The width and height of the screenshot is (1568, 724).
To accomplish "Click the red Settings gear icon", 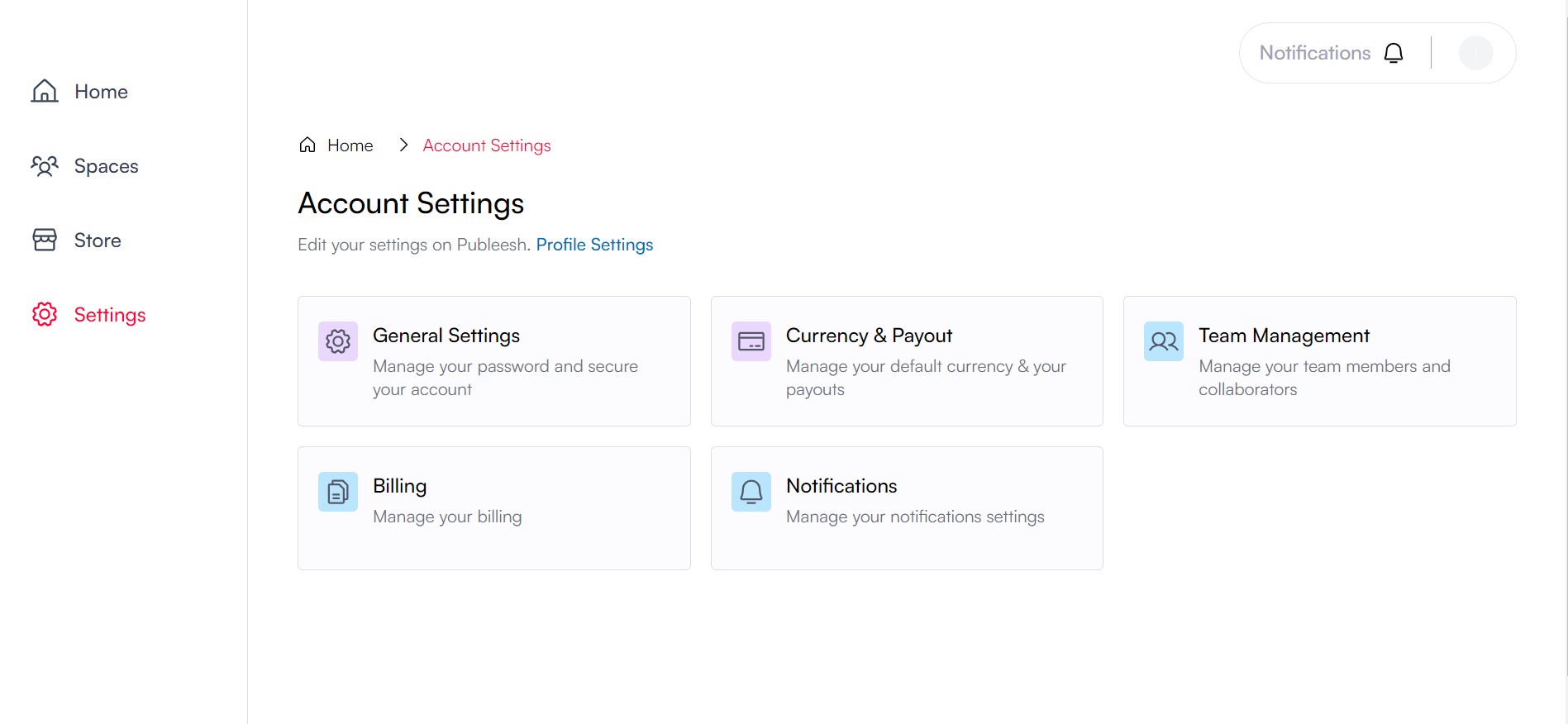I will [45, 315].
